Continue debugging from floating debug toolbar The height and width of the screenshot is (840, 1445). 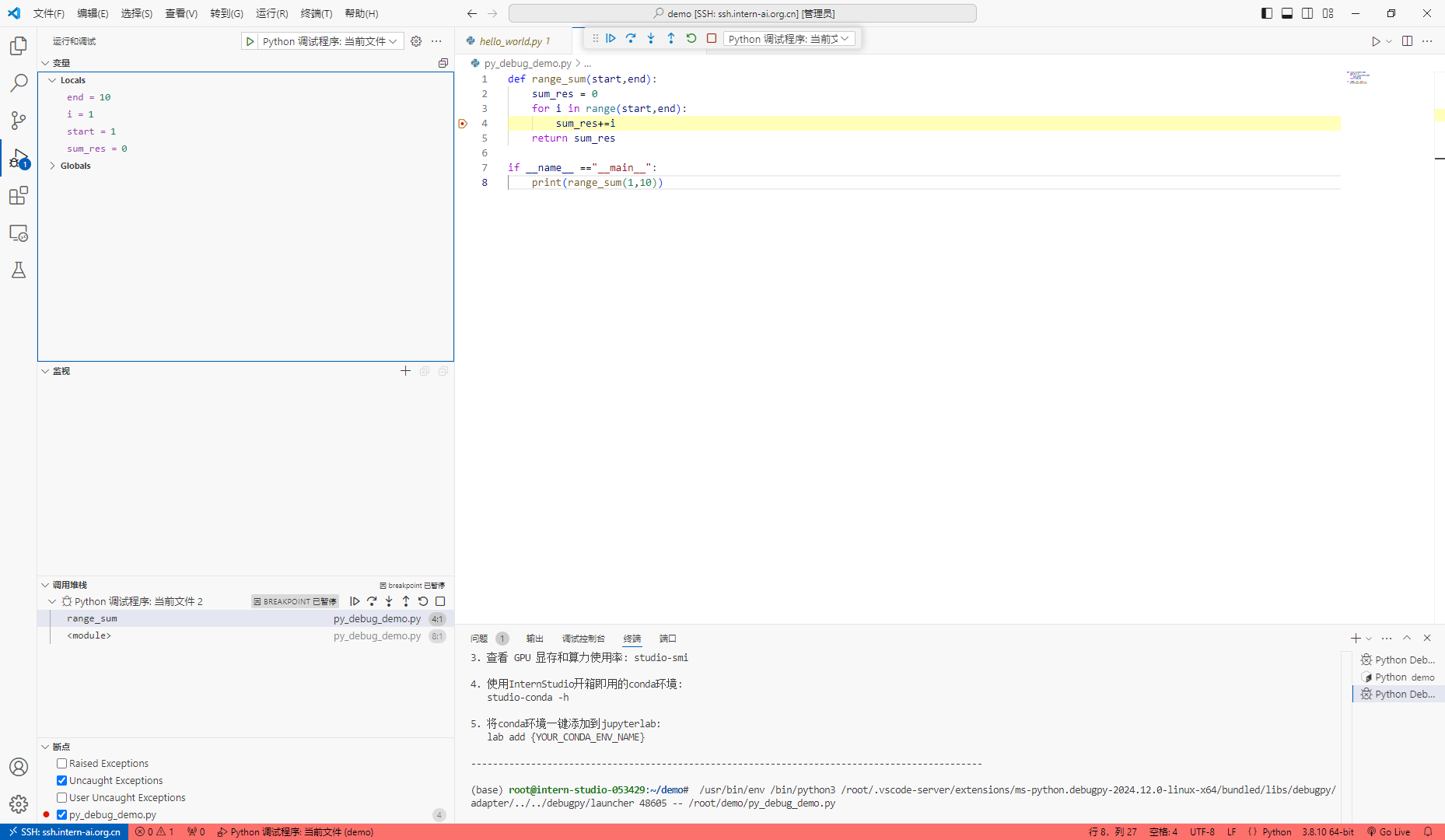611,38
